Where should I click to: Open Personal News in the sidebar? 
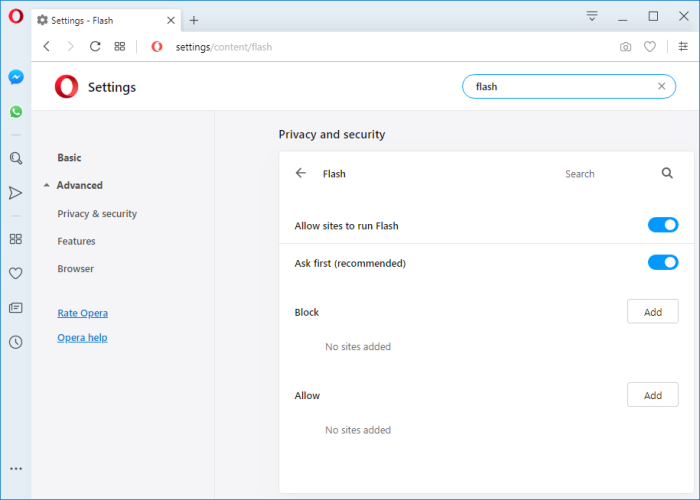16,308
